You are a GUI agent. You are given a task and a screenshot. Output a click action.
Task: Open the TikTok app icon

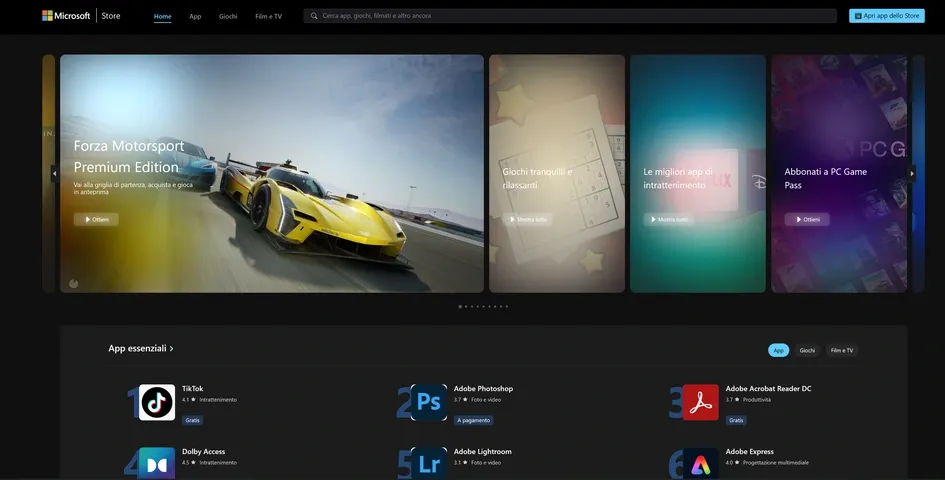[x=157, y=402]
